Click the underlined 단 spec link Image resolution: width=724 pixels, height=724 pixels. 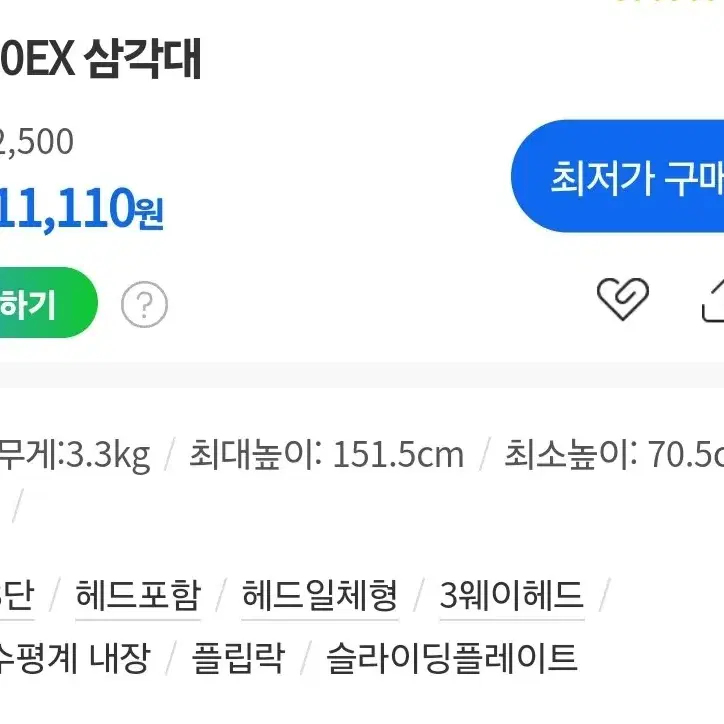pyautogui.click(x=17, y=595)
